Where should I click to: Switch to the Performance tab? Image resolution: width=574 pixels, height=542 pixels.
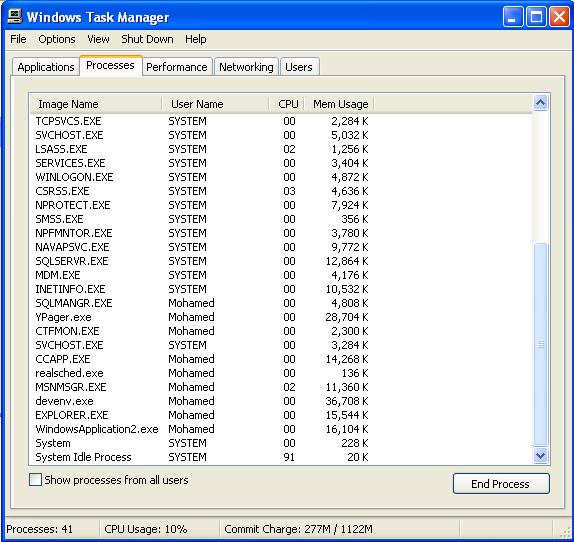[177, 67]
